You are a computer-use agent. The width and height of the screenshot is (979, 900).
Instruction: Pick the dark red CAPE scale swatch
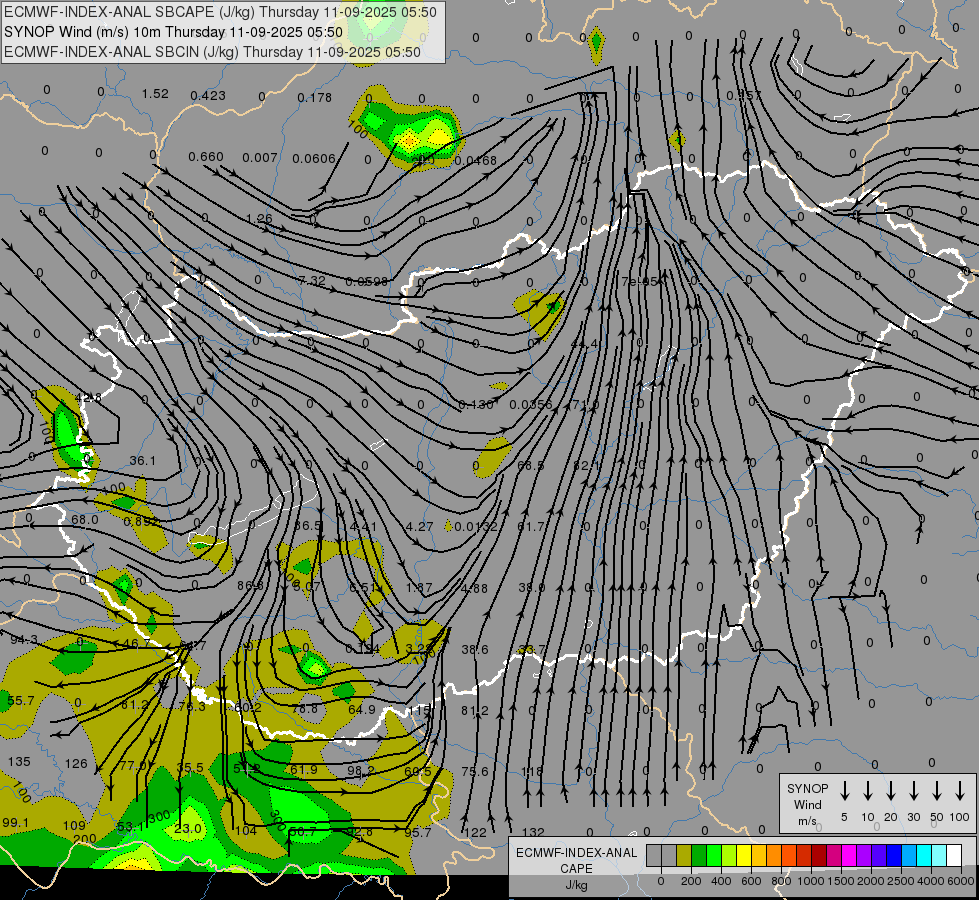pyautogui.click(x=819, y=855)
